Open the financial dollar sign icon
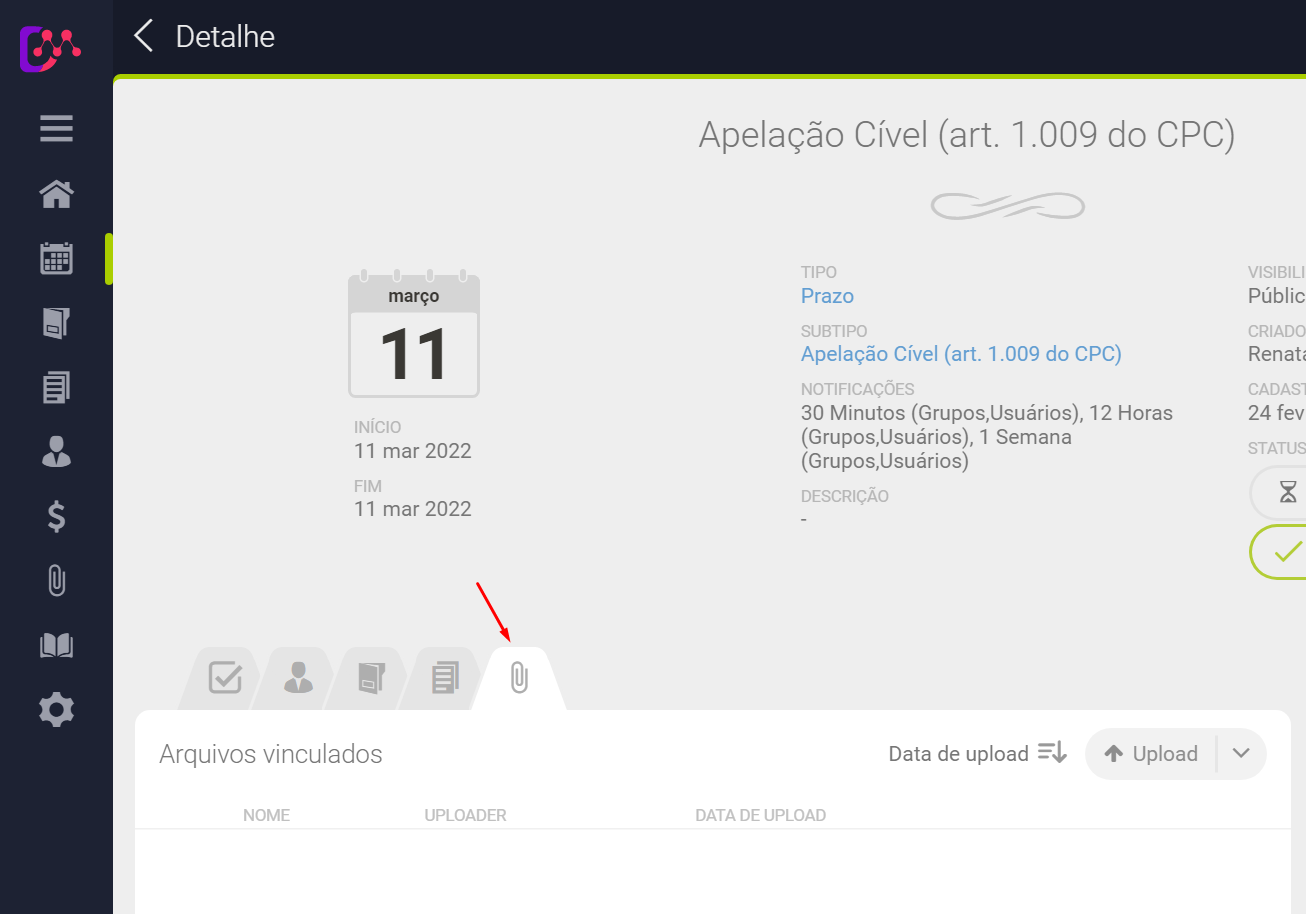This screenshot has width=1306, height=914. click(56, 517)
